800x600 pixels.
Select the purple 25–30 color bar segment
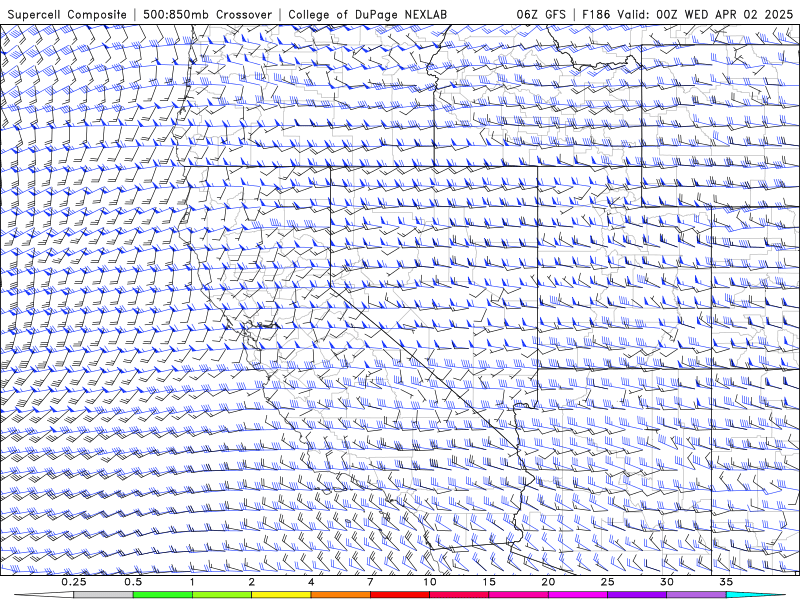pyautogui.click(x=637, y=595)
